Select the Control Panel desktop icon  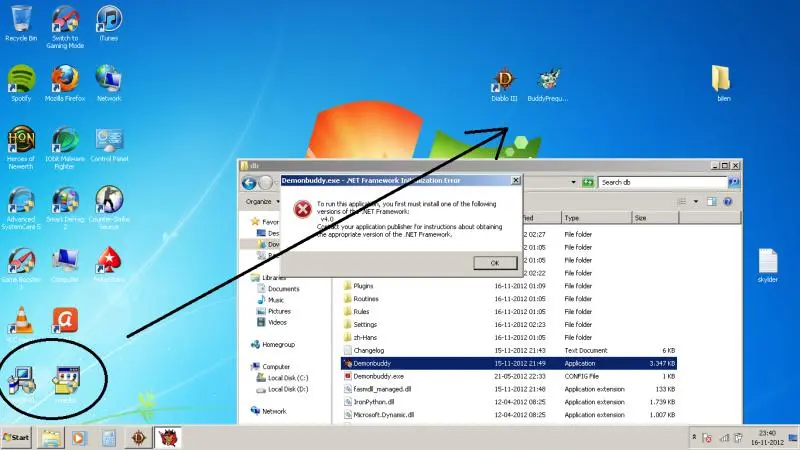coord(109,140)
